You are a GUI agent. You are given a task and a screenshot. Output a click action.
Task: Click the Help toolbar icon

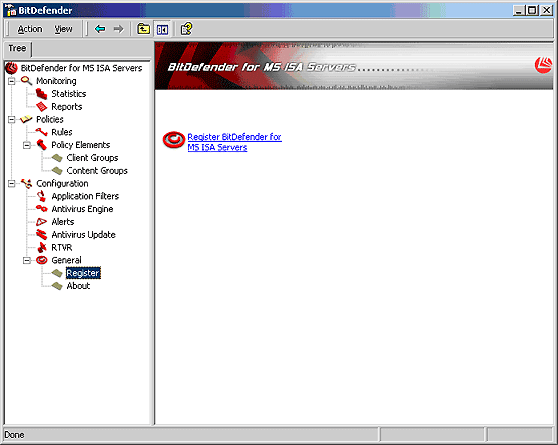coord(186,29)
